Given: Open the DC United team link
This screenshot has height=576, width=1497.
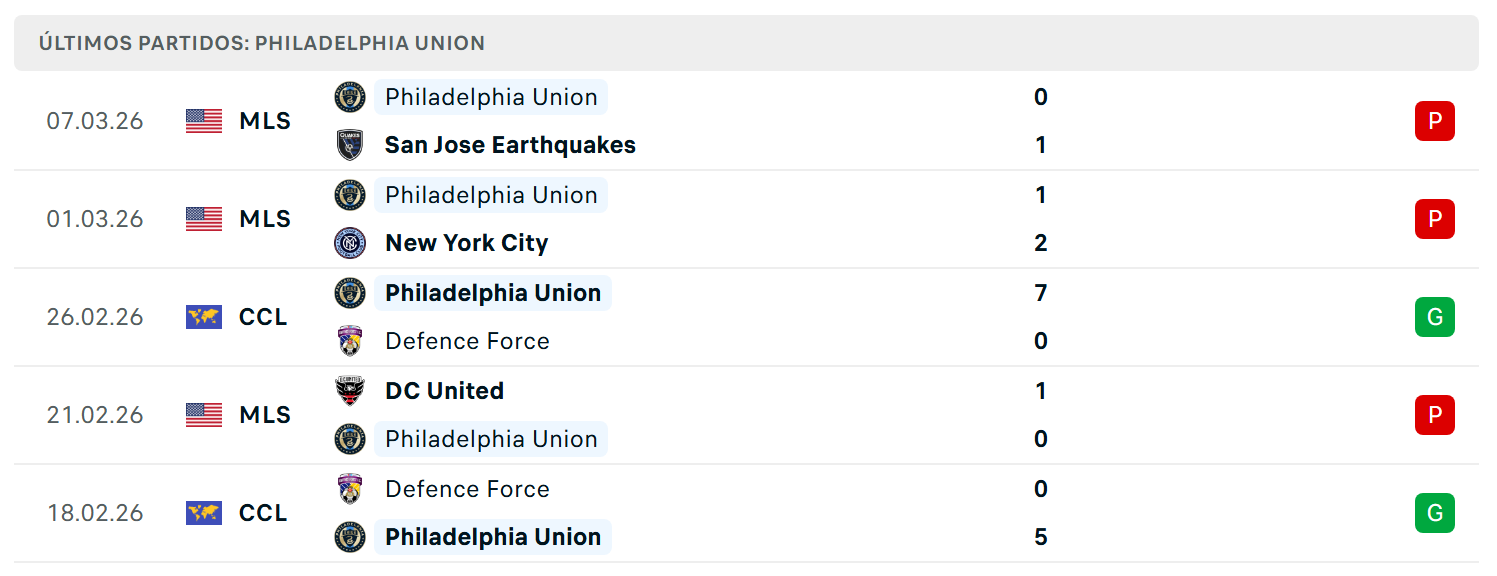Looking at the screenshot, I should tap(444, 391).
